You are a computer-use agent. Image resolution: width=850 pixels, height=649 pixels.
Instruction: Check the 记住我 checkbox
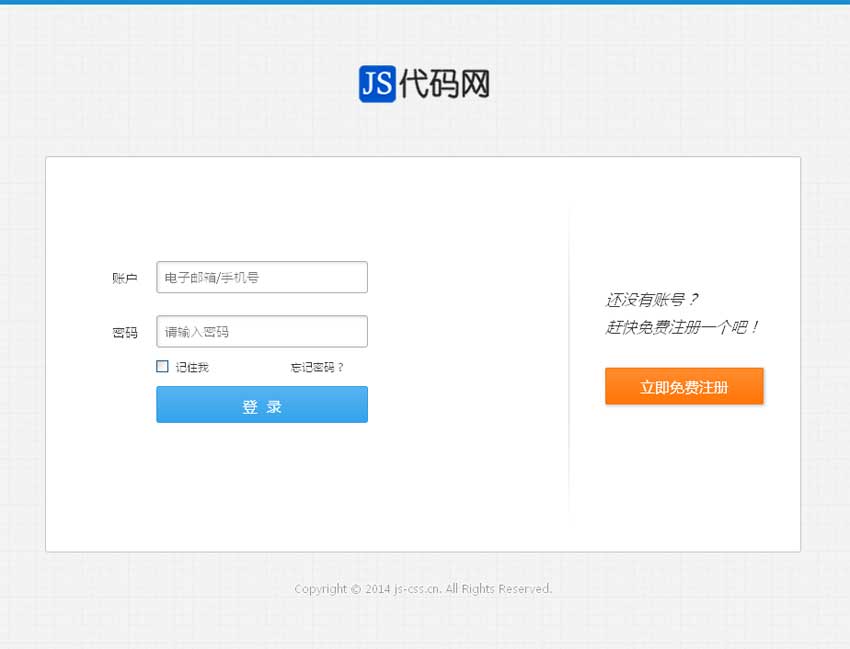click(x=162, y=367)
